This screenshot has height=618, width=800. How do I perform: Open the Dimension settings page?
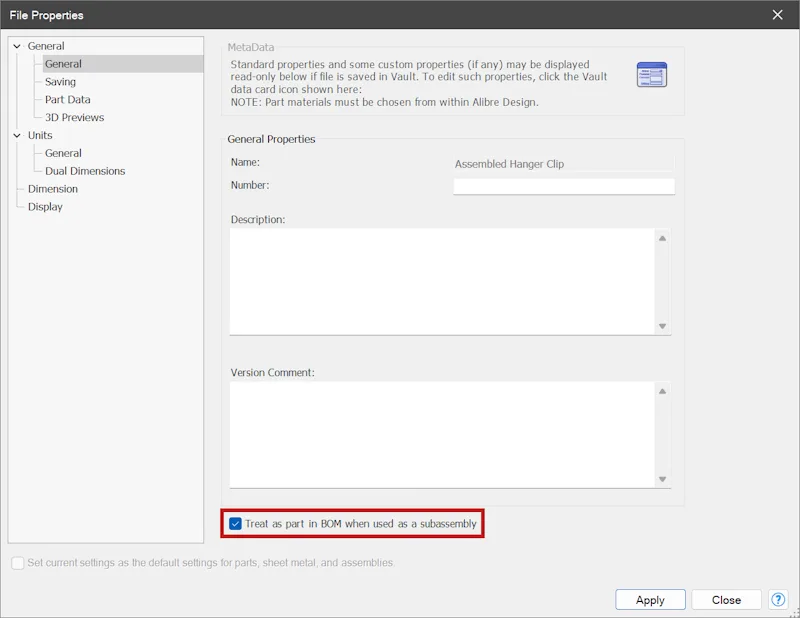tap(53, 189)
